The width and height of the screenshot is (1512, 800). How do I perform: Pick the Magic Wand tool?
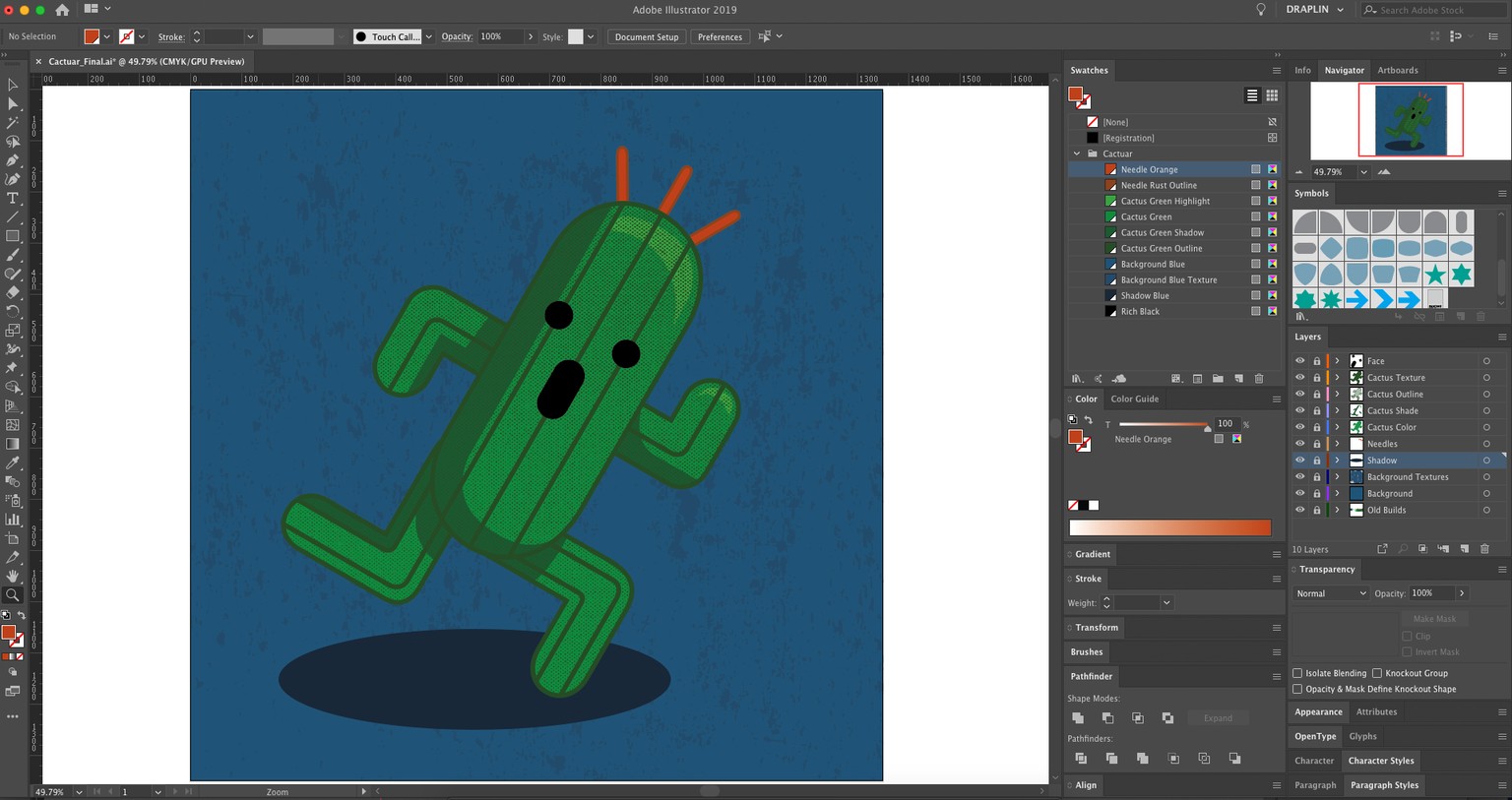click(13, 123)
